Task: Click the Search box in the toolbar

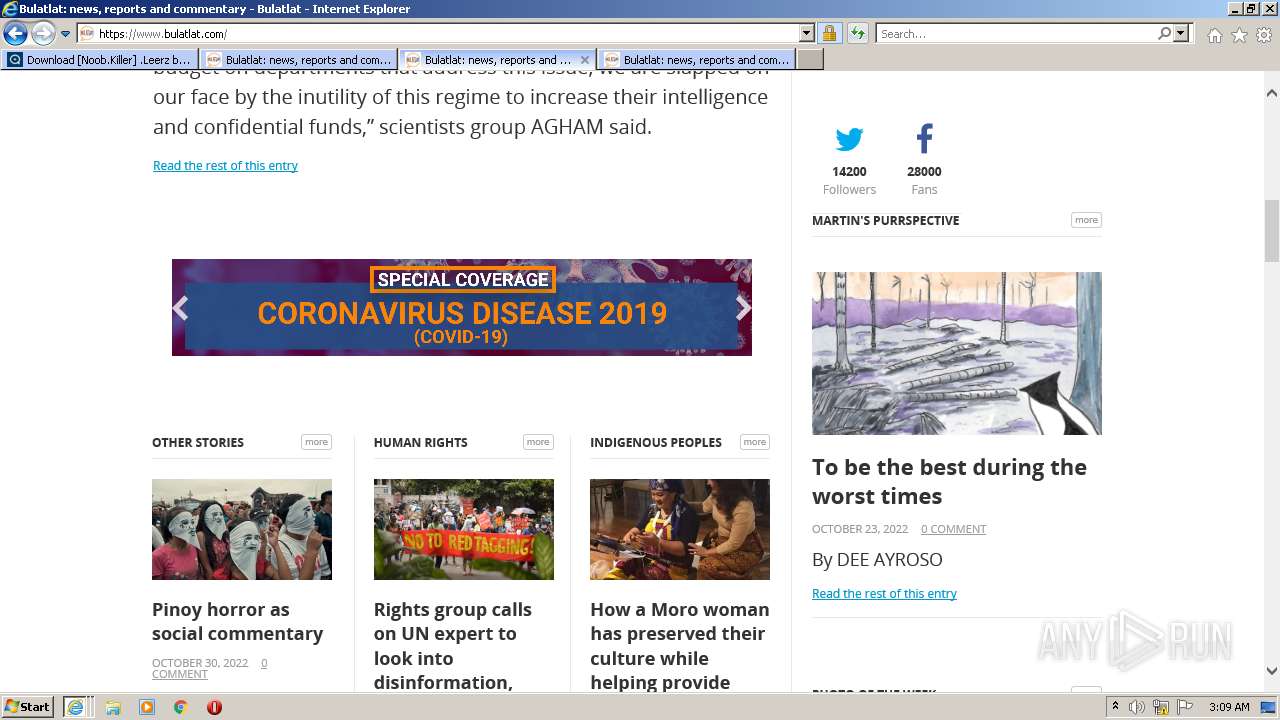Action: (1016, 34)
